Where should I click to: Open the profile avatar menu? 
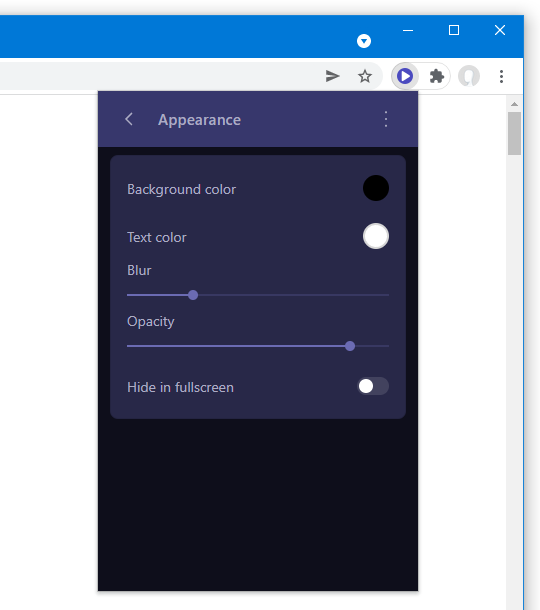469,76
